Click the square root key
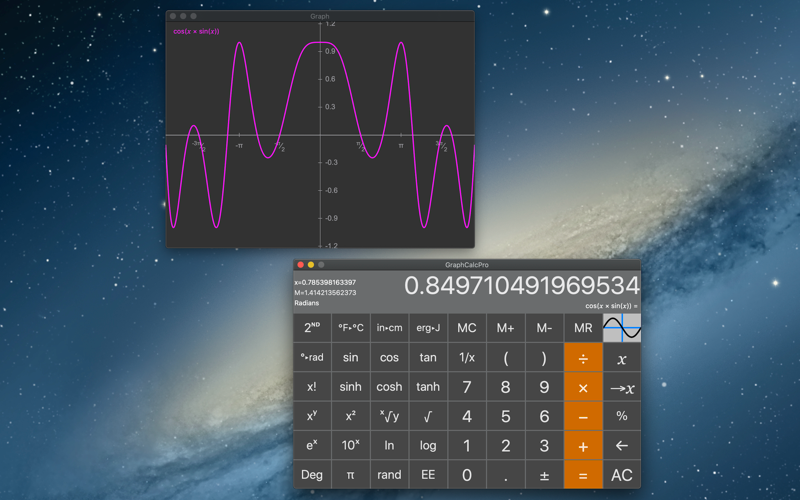Viewport: 800px width, 500px height. pyautogui.click(x=428, y=416)
